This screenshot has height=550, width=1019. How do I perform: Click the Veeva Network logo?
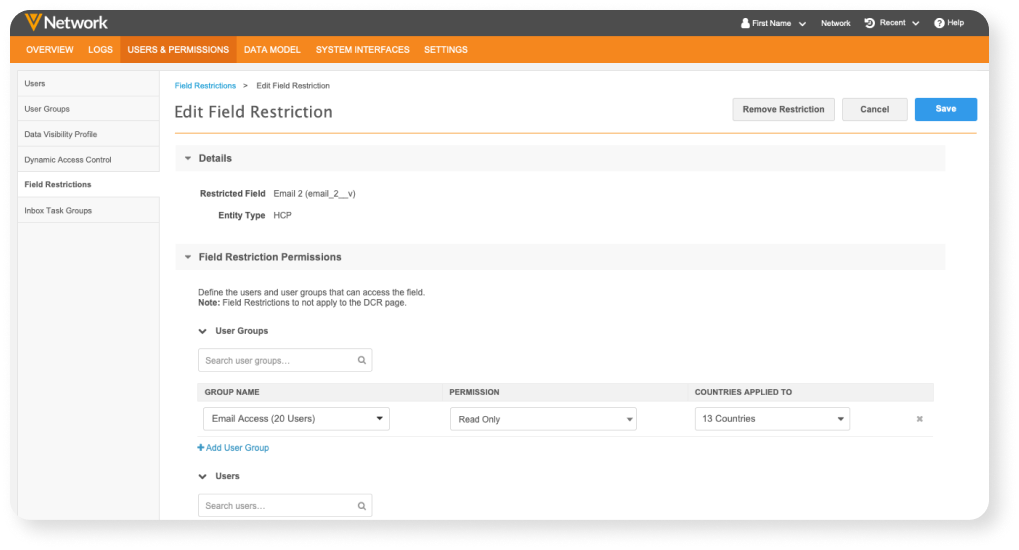click(66, 22)
